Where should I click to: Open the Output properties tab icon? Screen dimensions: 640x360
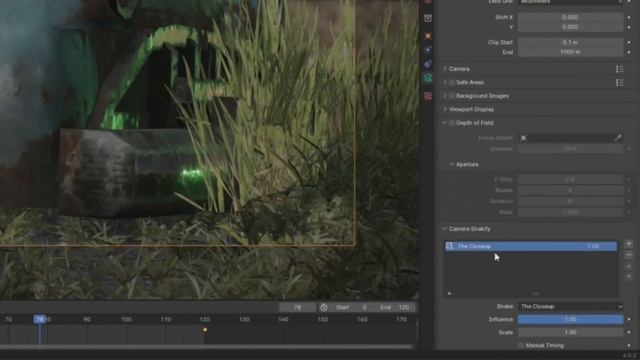coord(428,18)
